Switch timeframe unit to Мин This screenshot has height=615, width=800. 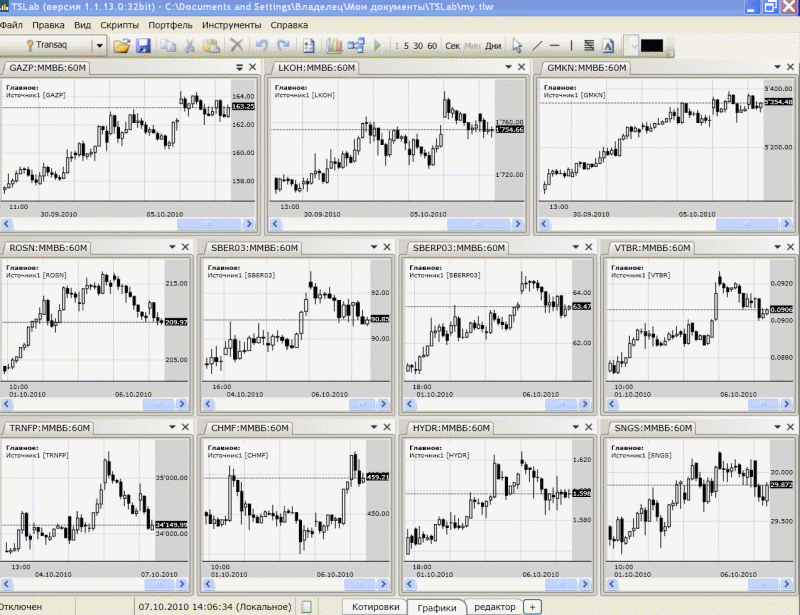(x=472, y=46)
